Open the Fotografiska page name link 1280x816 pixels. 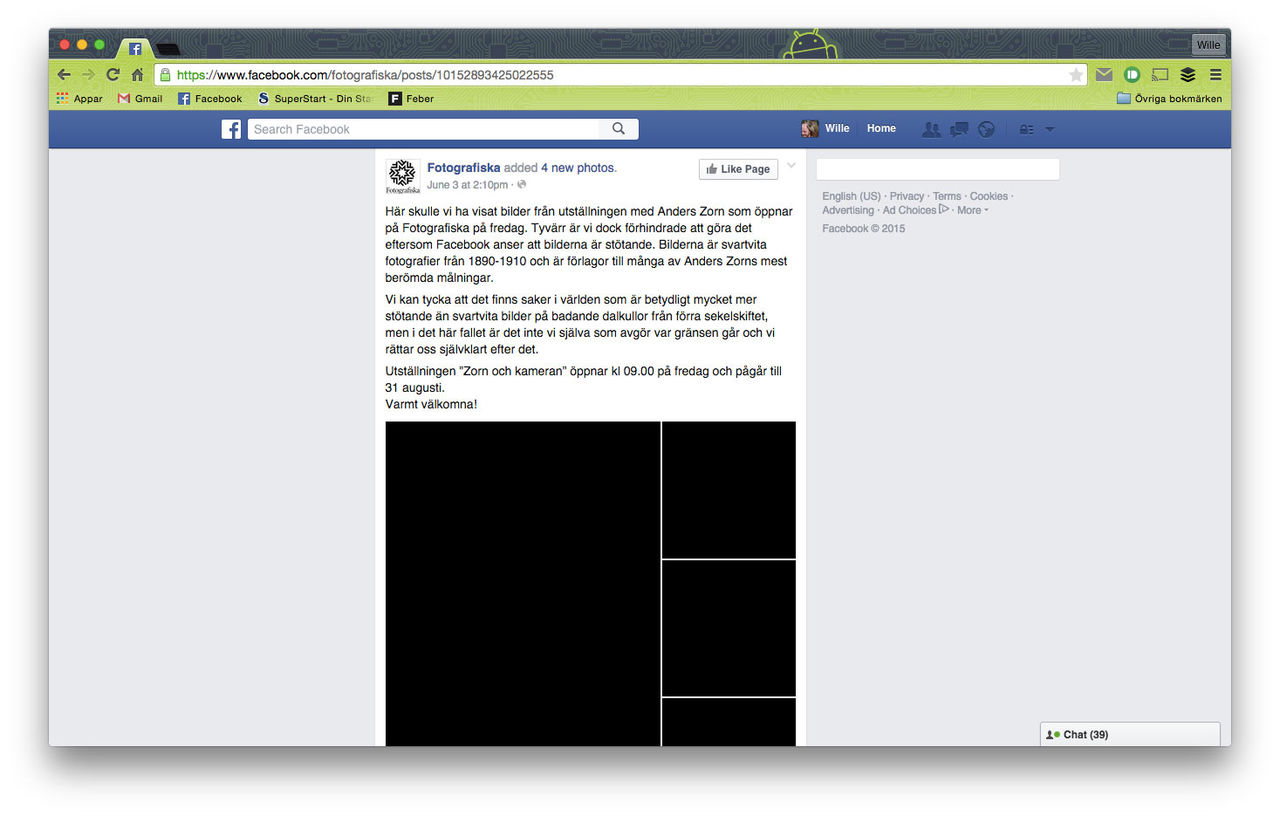click(x=464, y=168)
